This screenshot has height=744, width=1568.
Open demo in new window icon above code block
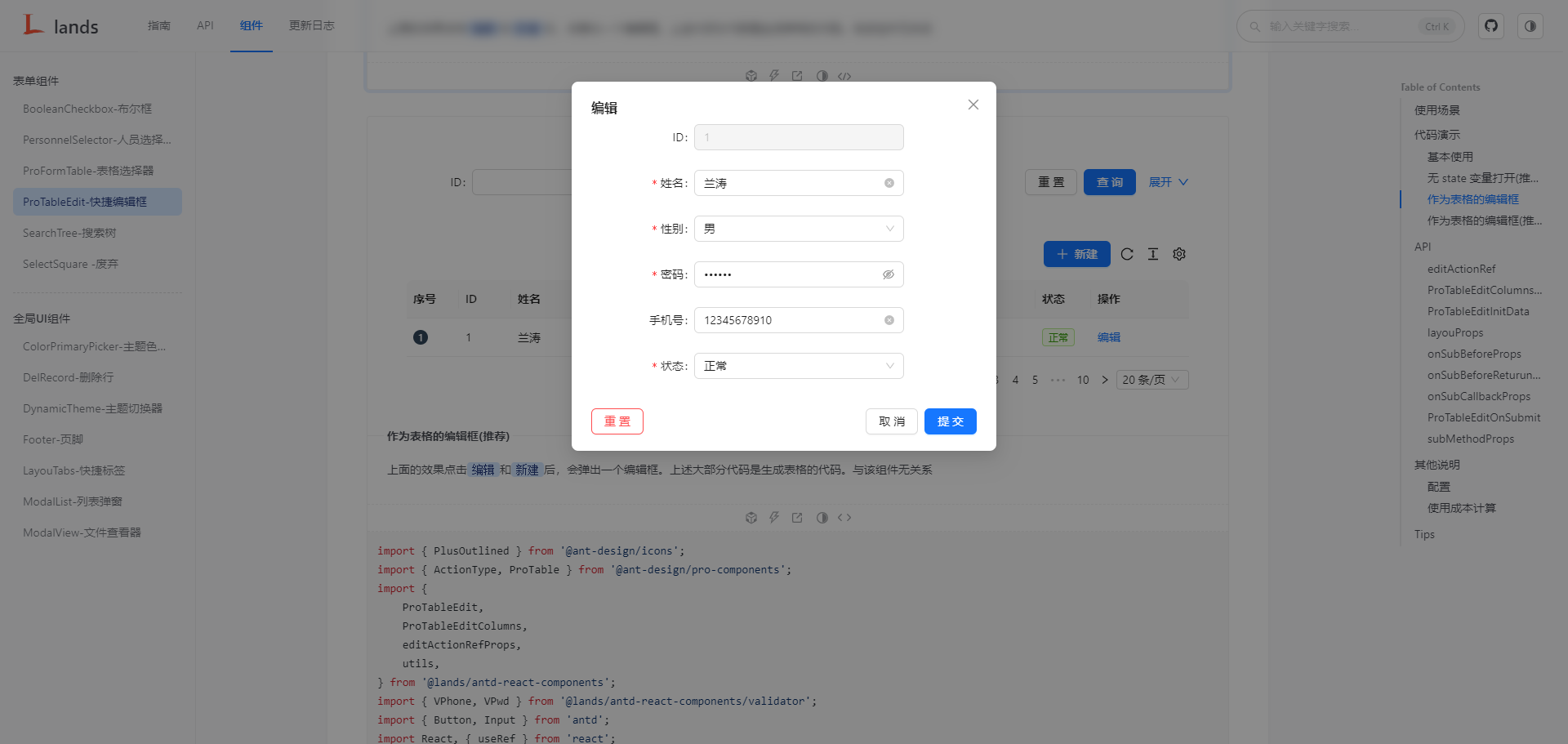click(797, 518)
